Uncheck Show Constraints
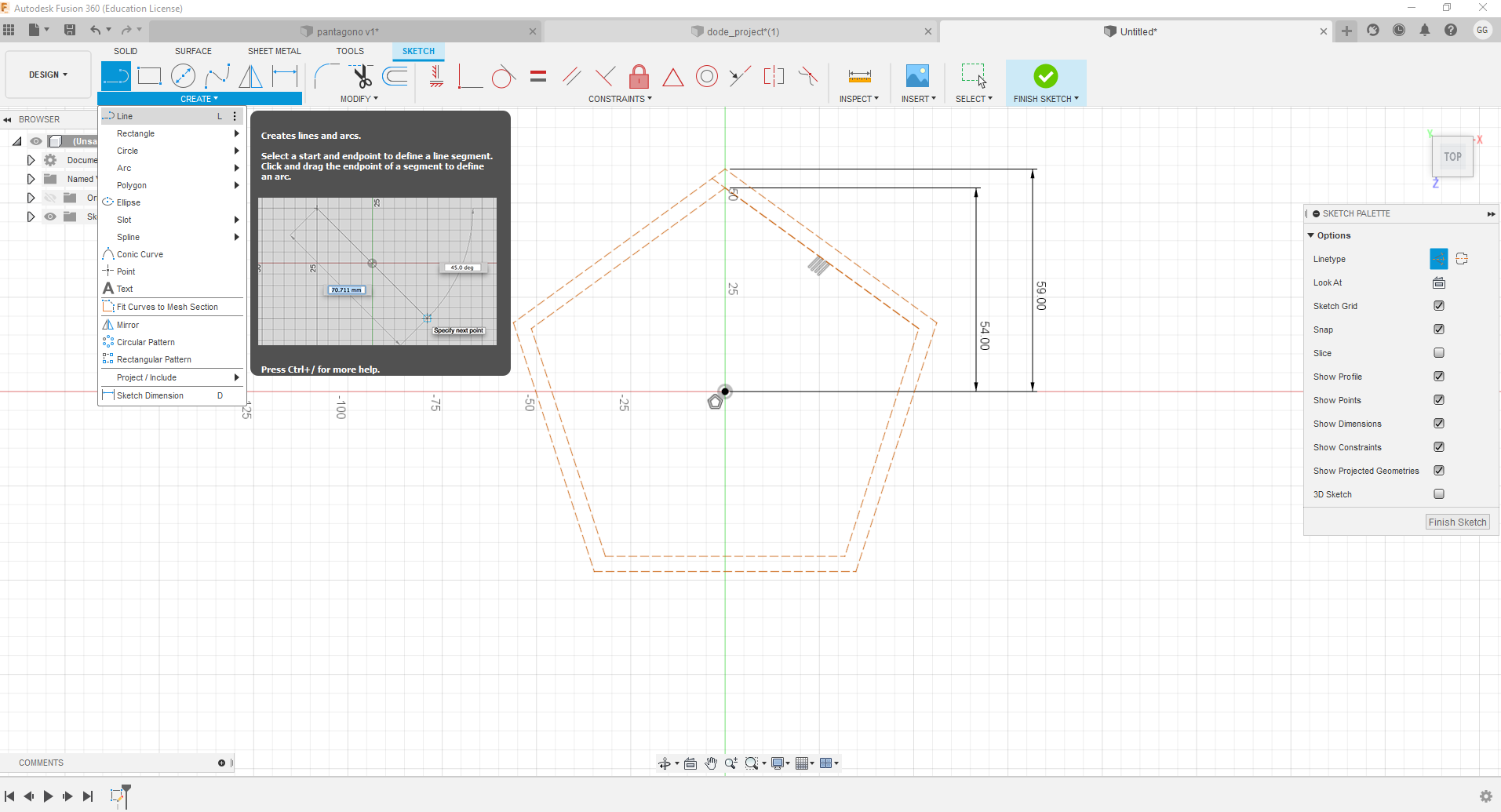Screen dimensions: 1501x812 coord(1439,447)
